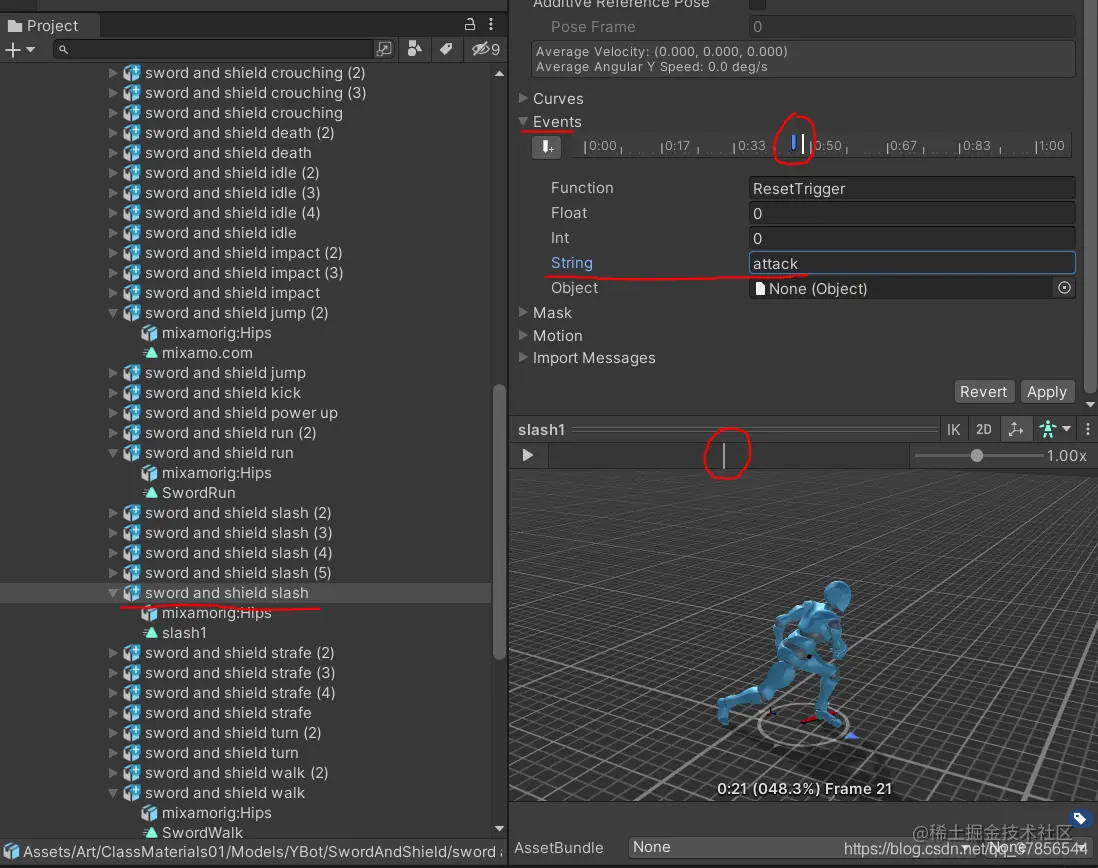Adjust the preview speed slider handle
Screen dimensions: 1098x868
(977, 456)
